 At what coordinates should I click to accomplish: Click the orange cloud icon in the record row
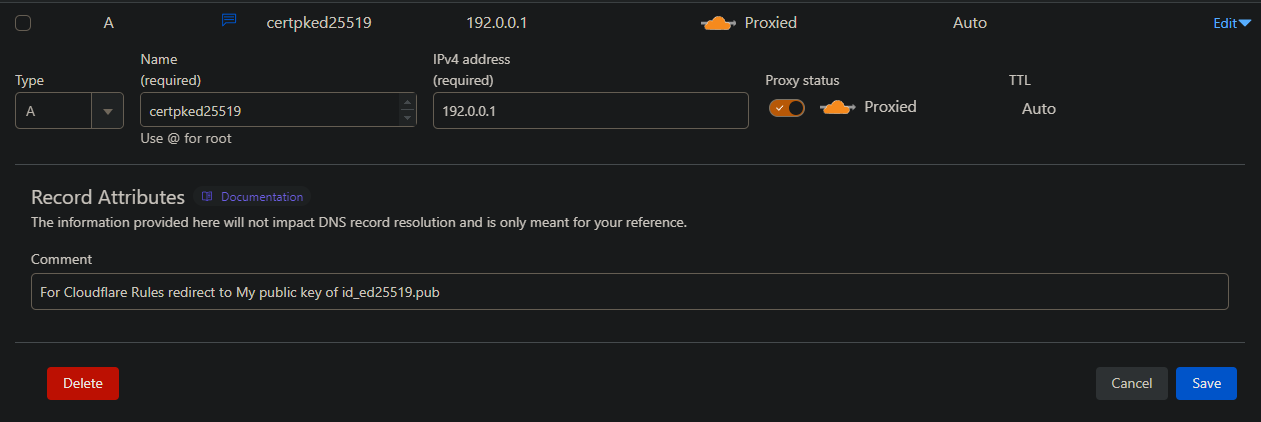pyautogui.click(x=719, y=23)
